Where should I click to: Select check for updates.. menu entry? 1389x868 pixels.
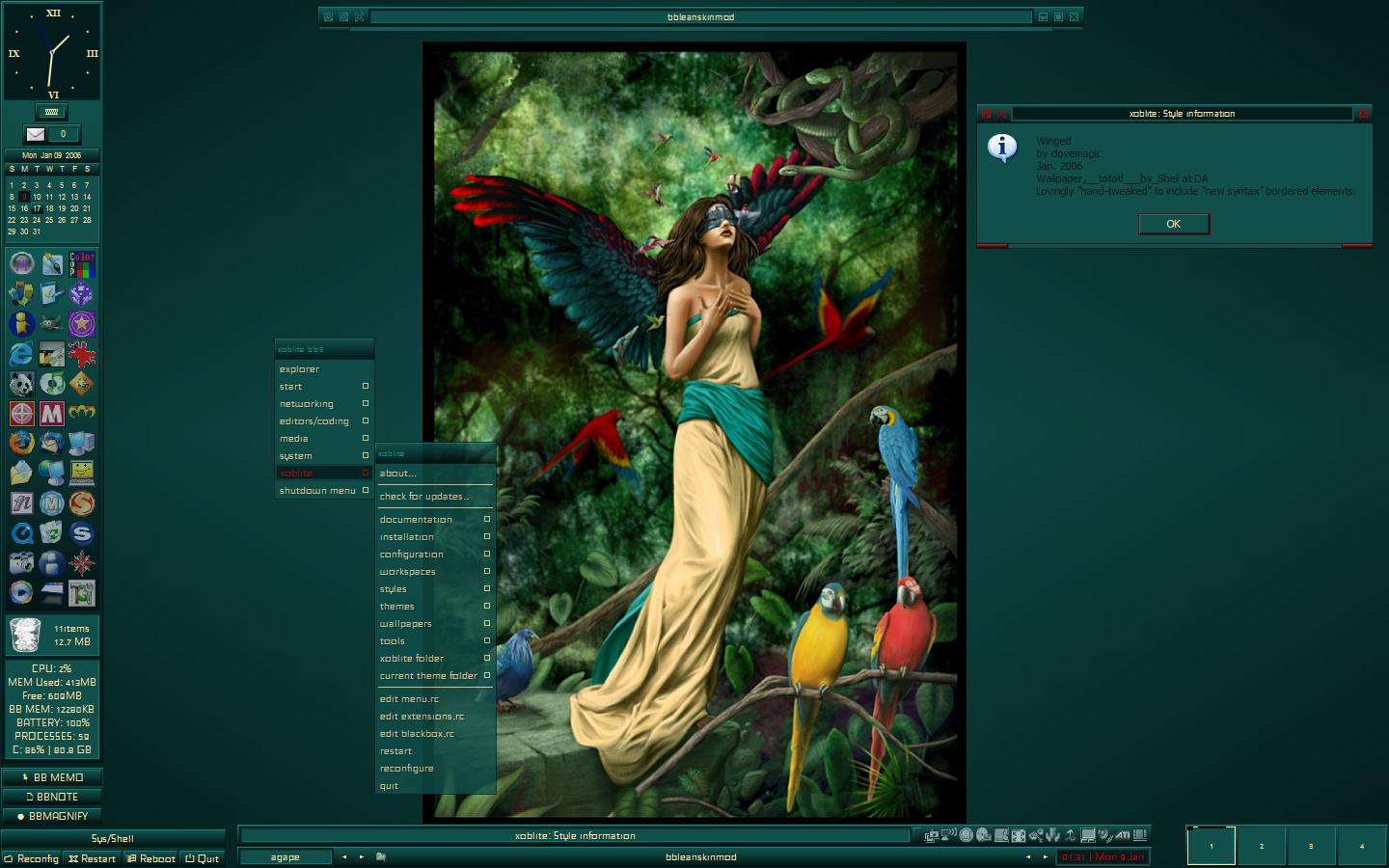tap(435, 497)
